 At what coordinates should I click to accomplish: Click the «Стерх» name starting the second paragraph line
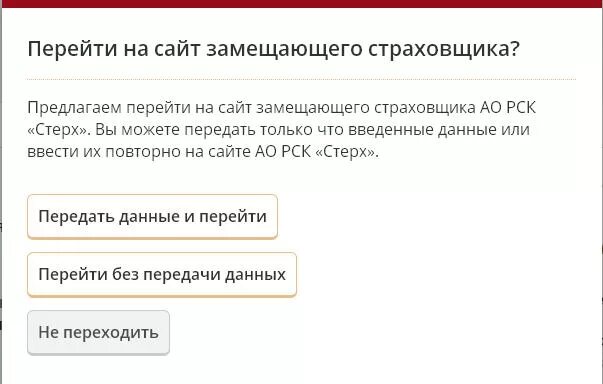[x=59, y=130]
